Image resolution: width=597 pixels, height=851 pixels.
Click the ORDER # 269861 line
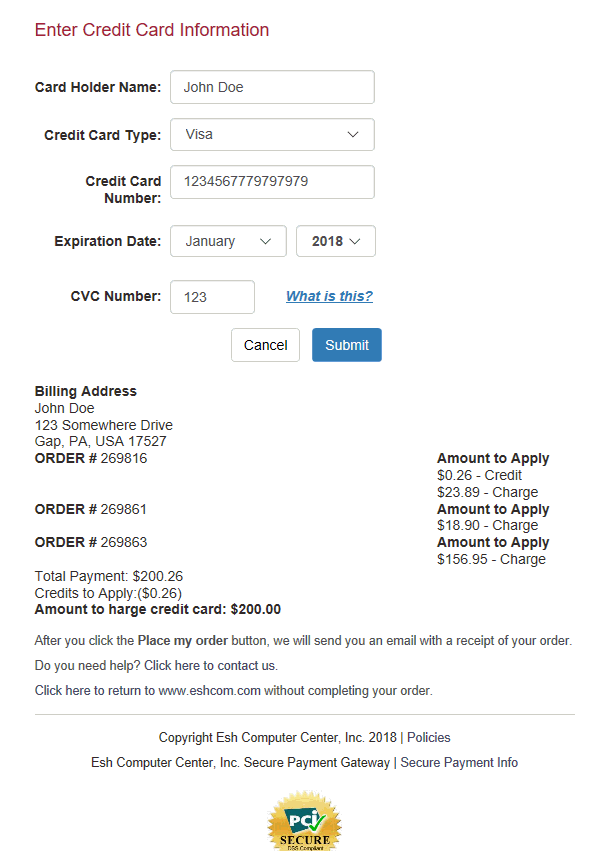pos(91,509)
